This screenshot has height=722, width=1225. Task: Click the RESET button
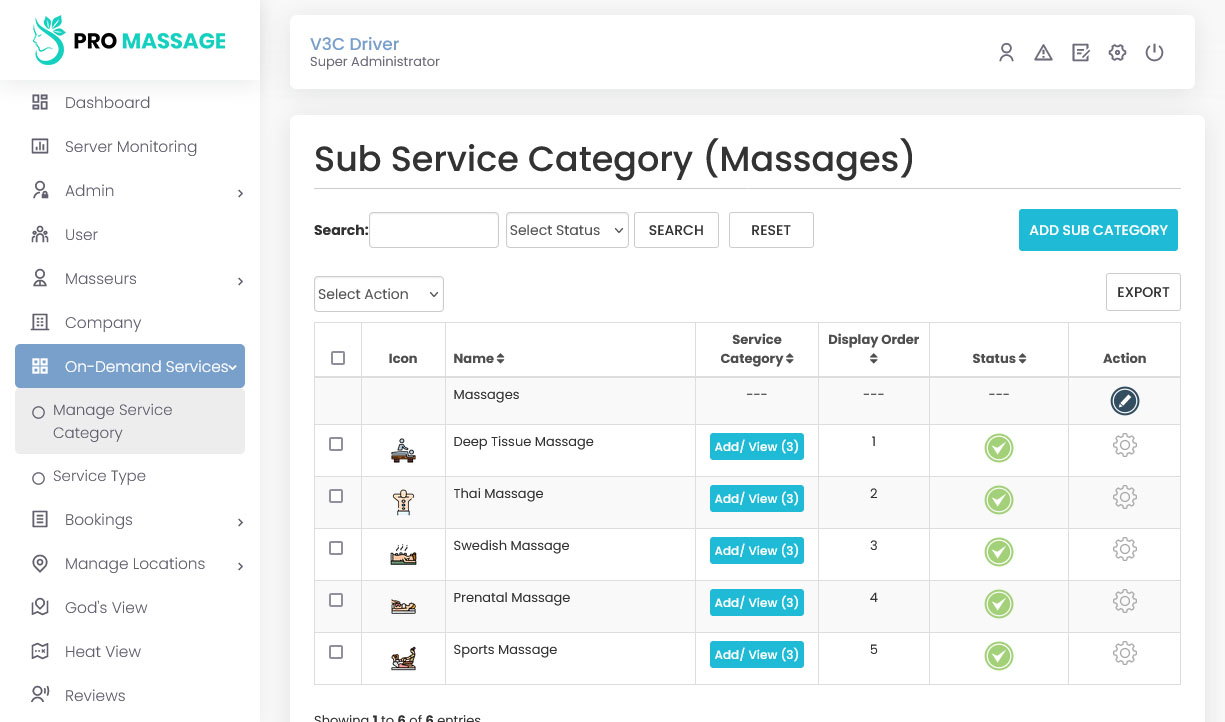[771, 230]
